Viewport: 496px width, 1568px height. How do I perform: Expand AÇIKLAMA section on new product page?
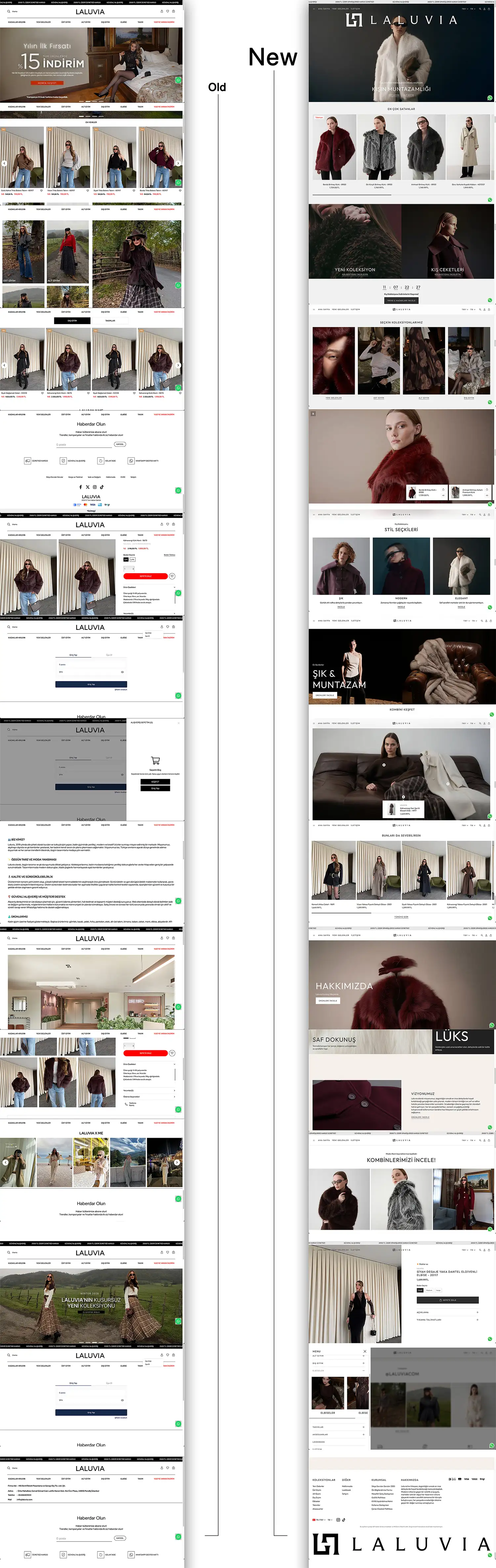point(447,1312)
